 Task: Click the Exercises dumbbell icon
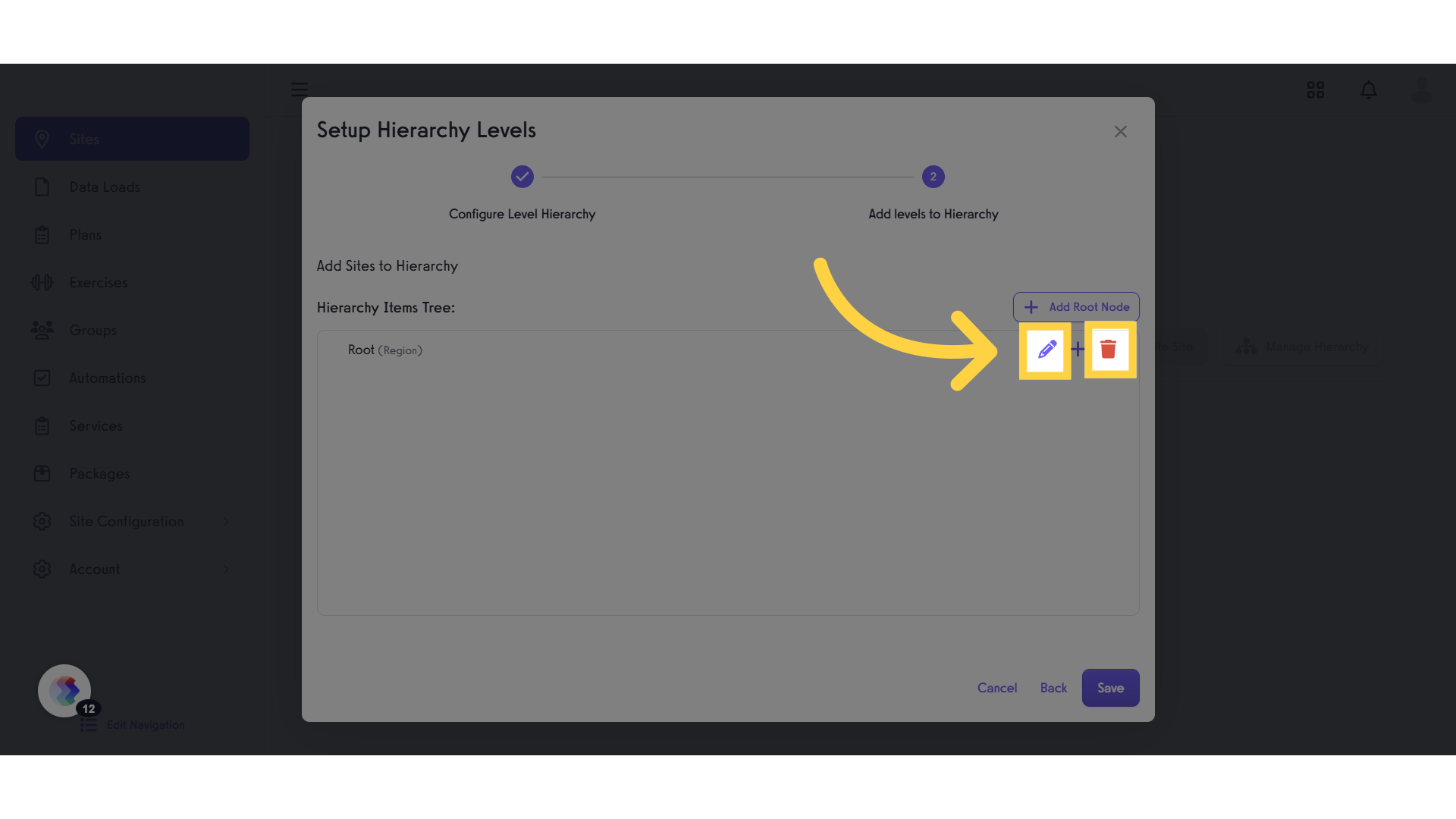click(42, 282)
